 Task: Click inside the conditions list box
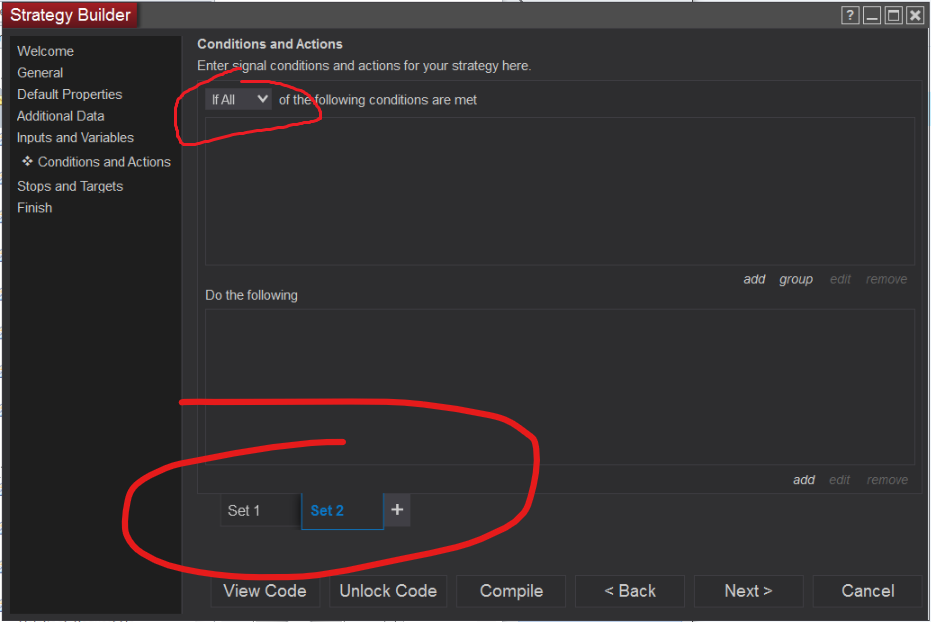click(559, 191)
